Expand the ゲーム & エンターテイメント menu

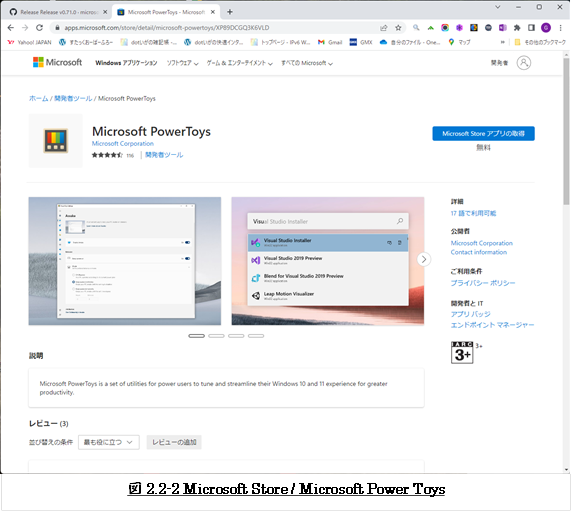(240, 63)
